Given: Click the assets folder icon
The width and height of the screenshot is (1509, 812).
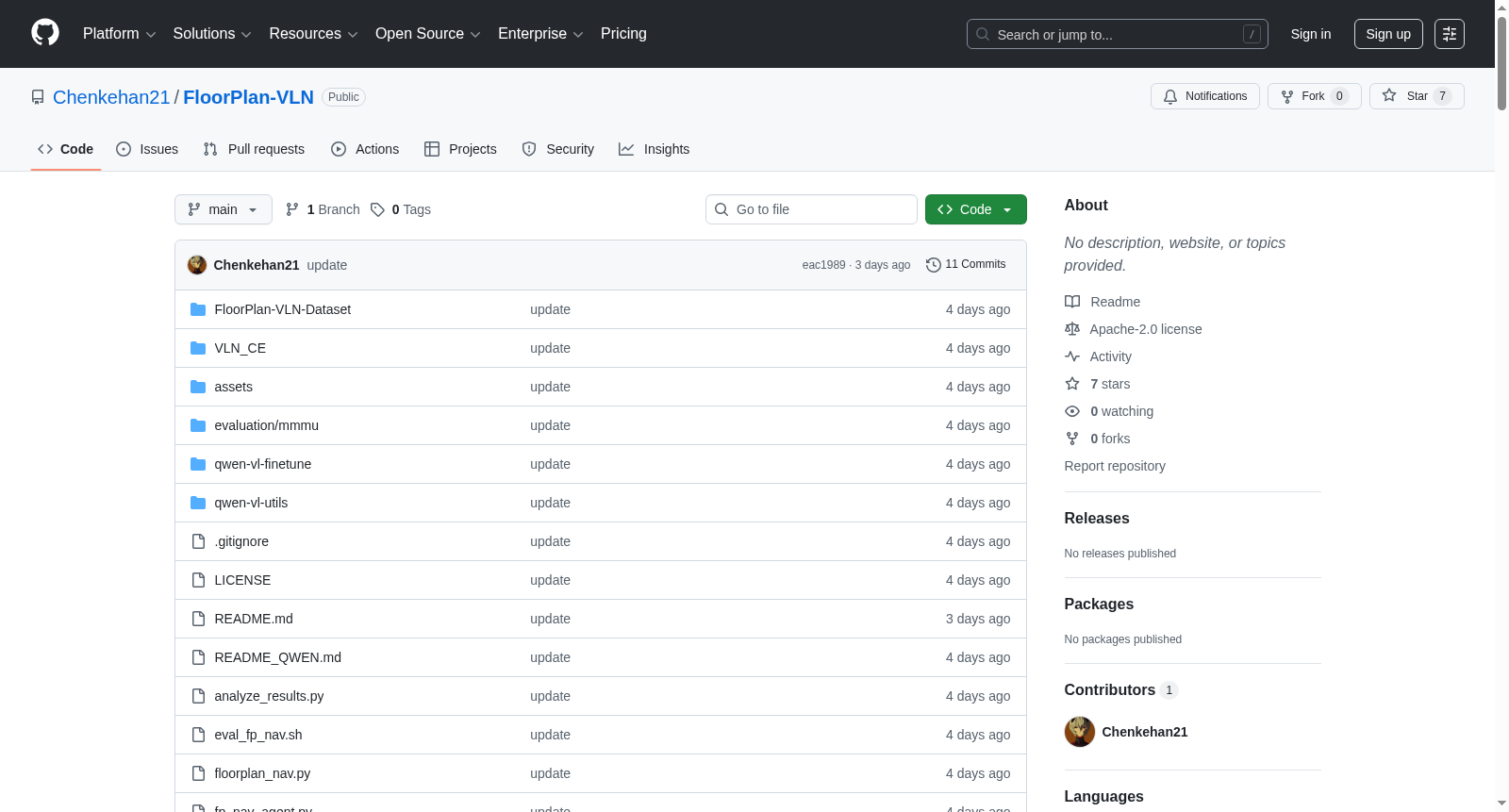Looking at the screenshot, I should (x=198, y=387).
